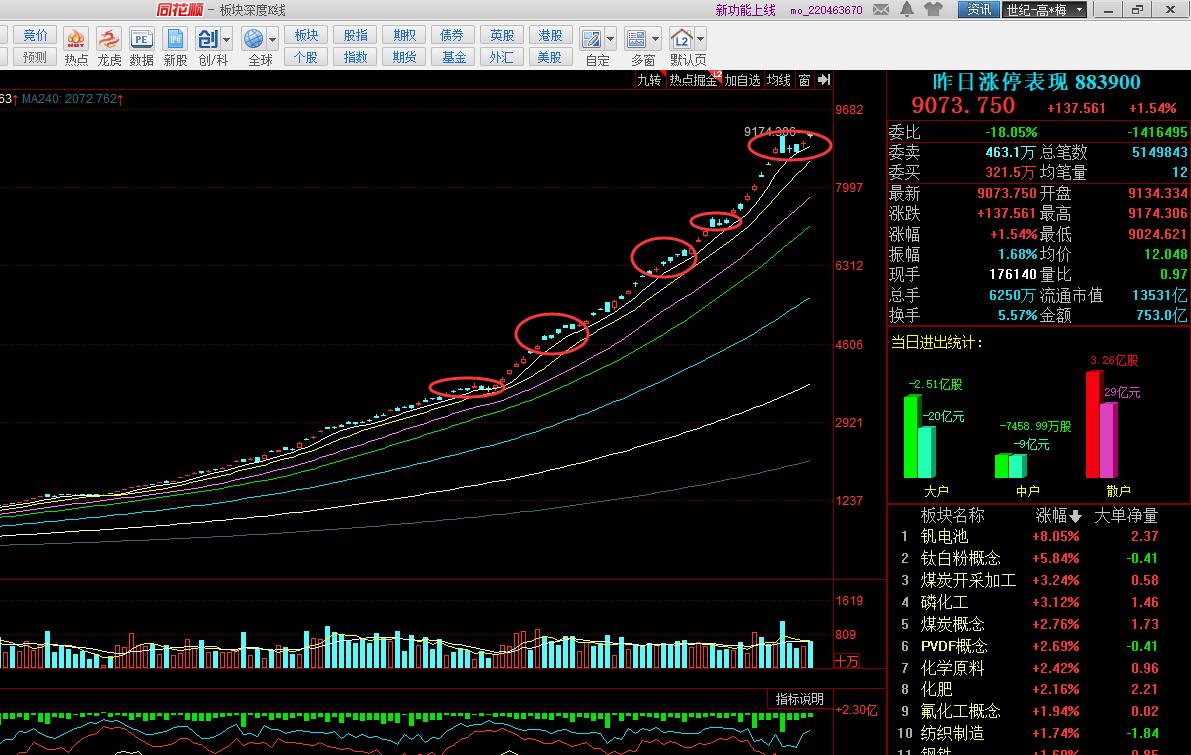Viewport: 1191px width, 755px height.
Task: Switch to the 港股 market tab
Action: click(x=549, y=35)
